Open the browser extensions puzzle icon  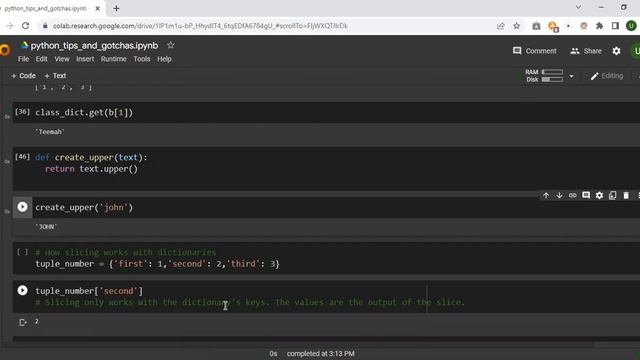pos(599,26)
